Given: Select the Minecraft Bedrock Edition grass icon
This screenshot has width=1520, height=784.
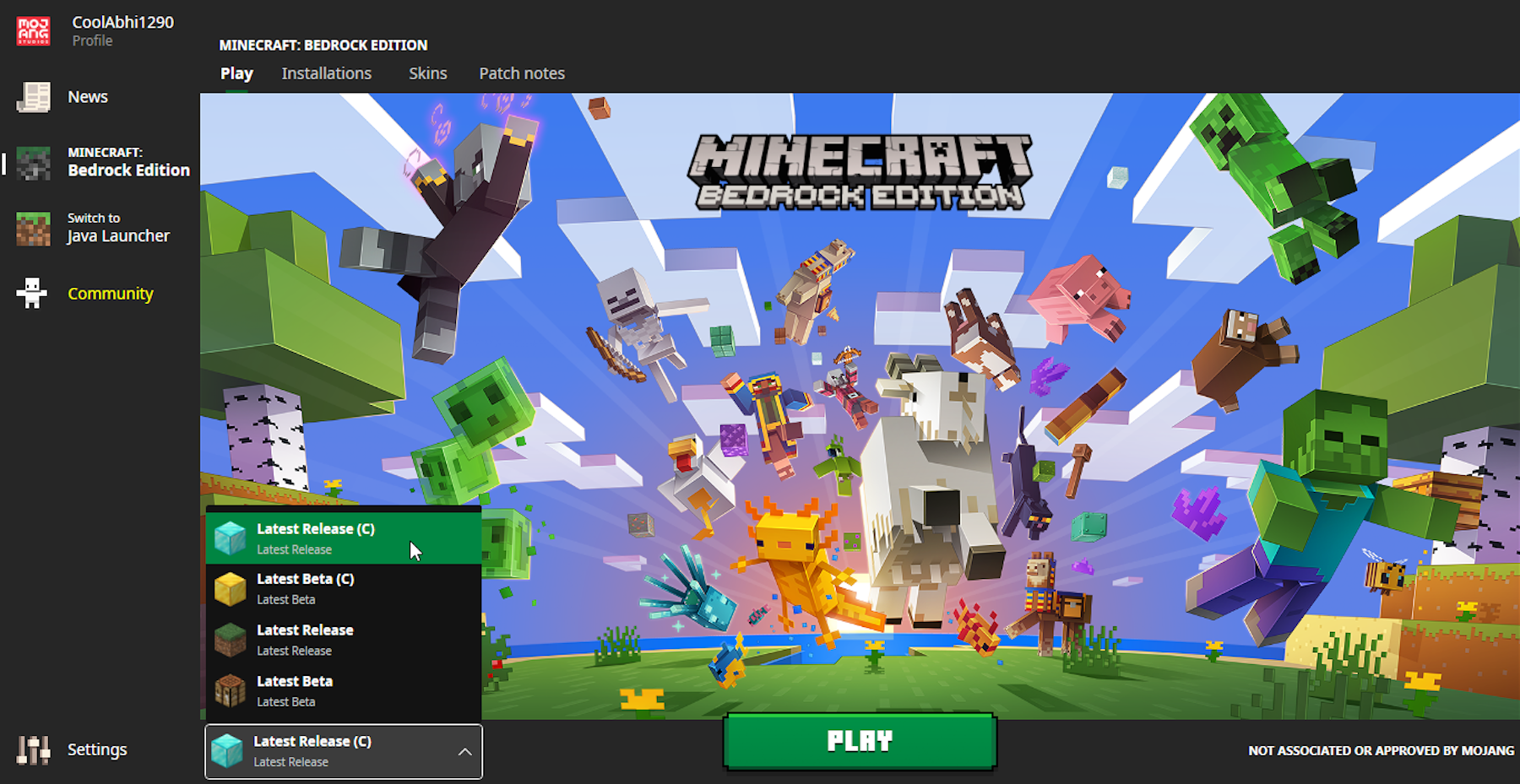Looking at the screenshot, I should [x=32, y=162].
